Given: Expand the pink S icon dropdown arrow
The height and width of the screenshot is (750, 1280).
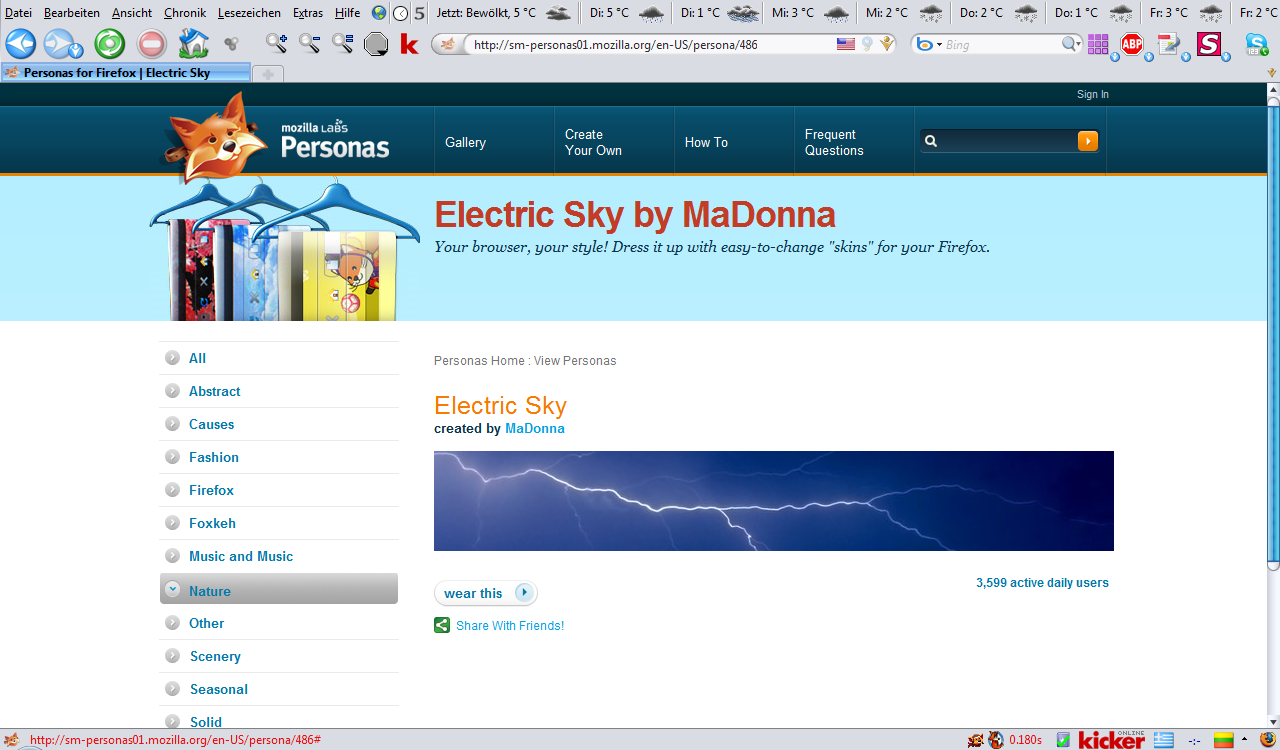Looking at the screenshot, I should coord(1226,57).
